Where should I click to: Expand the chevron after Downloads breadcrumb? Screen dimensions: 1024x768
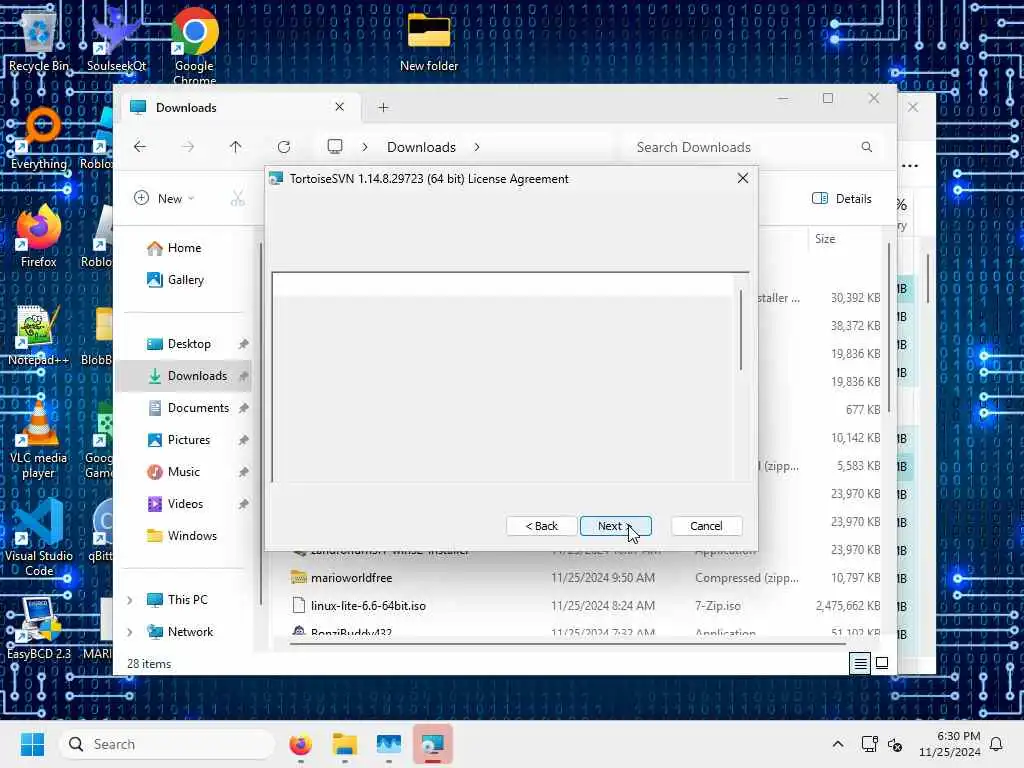coord(477,147)
